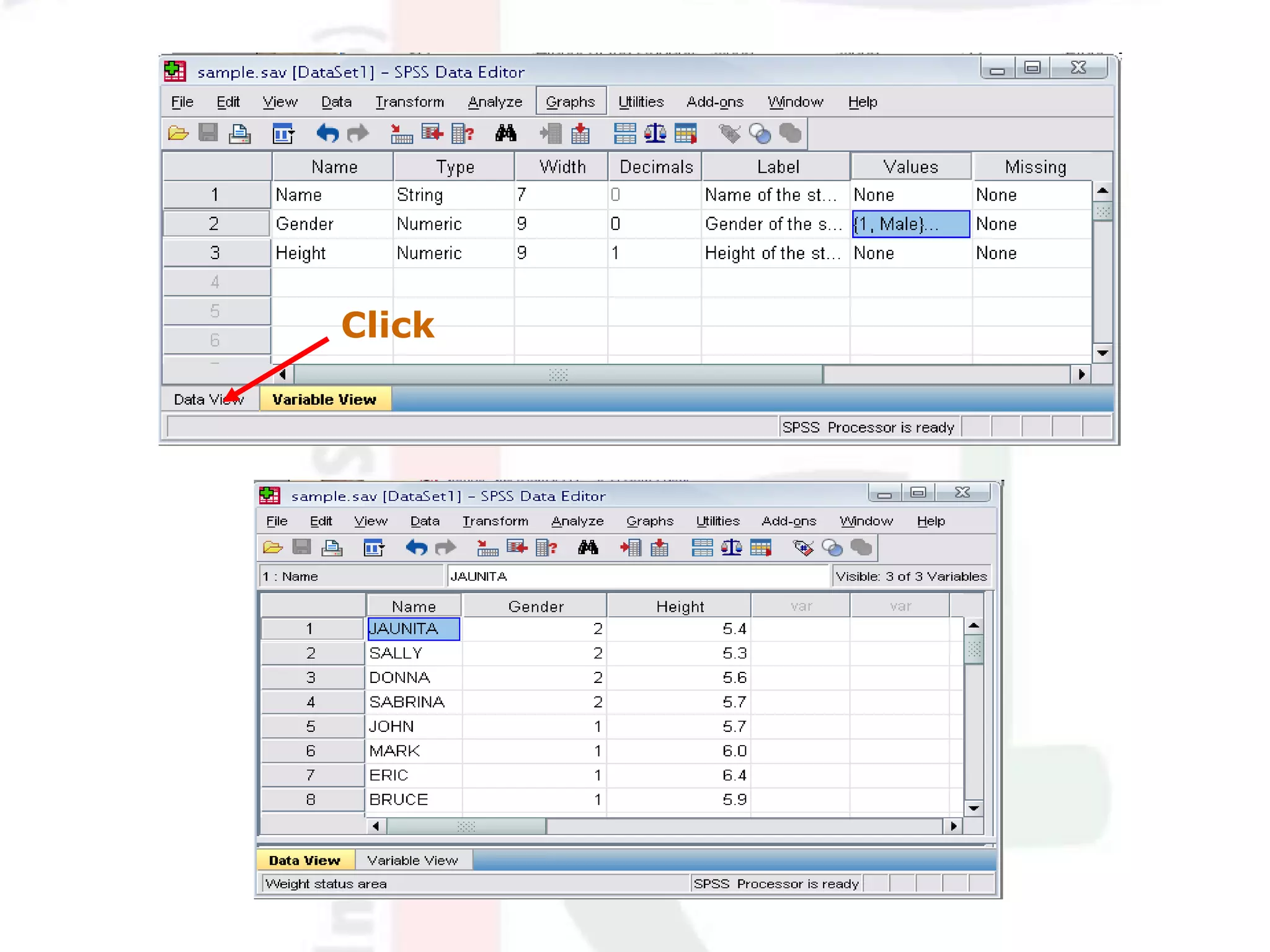The width and height of the screenshot is (1270, 952).
Task: Click Dialog Recall icon in bottom toolbar
Action: [x=374, y=548]
